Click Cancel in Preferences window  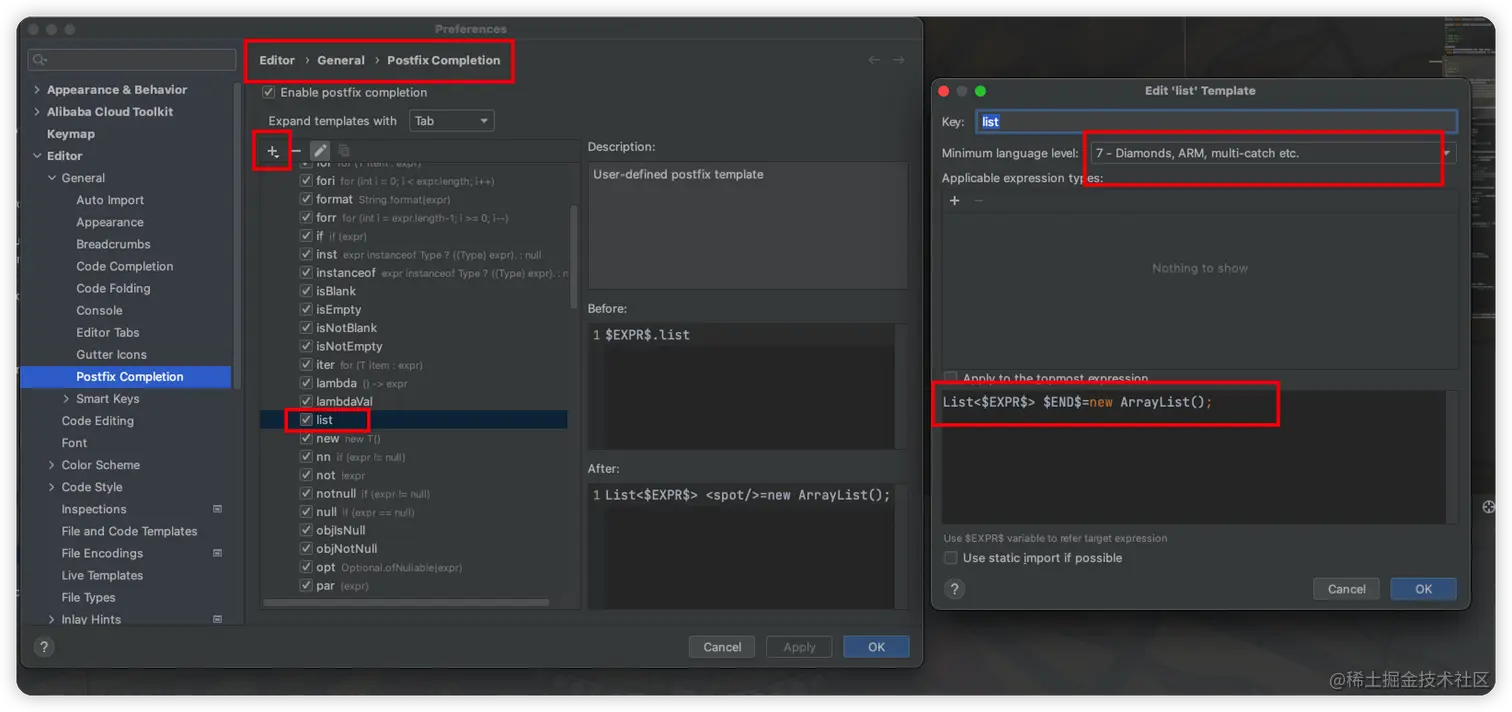(x=722, y=647)
